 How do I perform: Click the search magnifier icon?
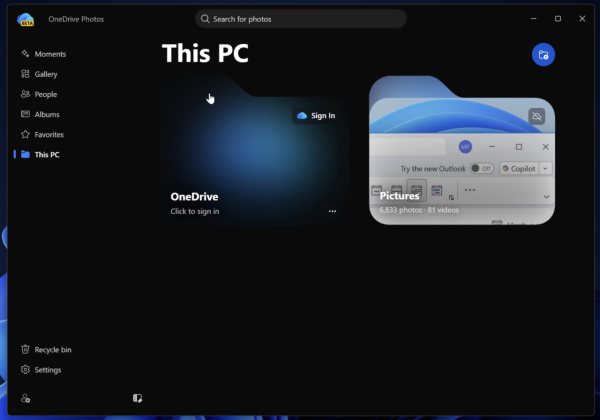[205, 19]
